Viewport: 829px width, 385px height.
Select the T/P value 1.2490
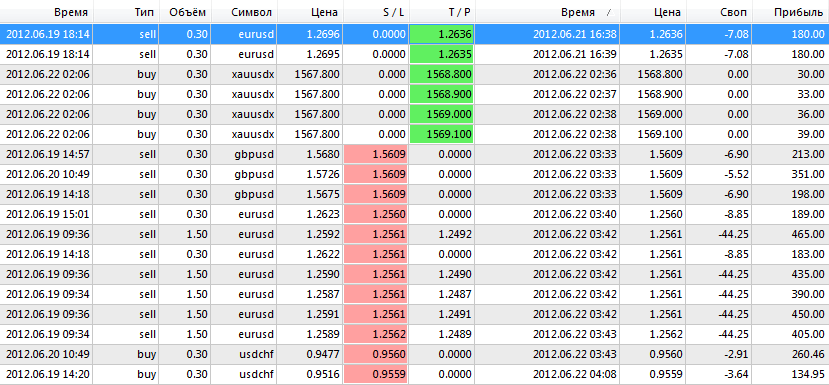tap(454, 274)
